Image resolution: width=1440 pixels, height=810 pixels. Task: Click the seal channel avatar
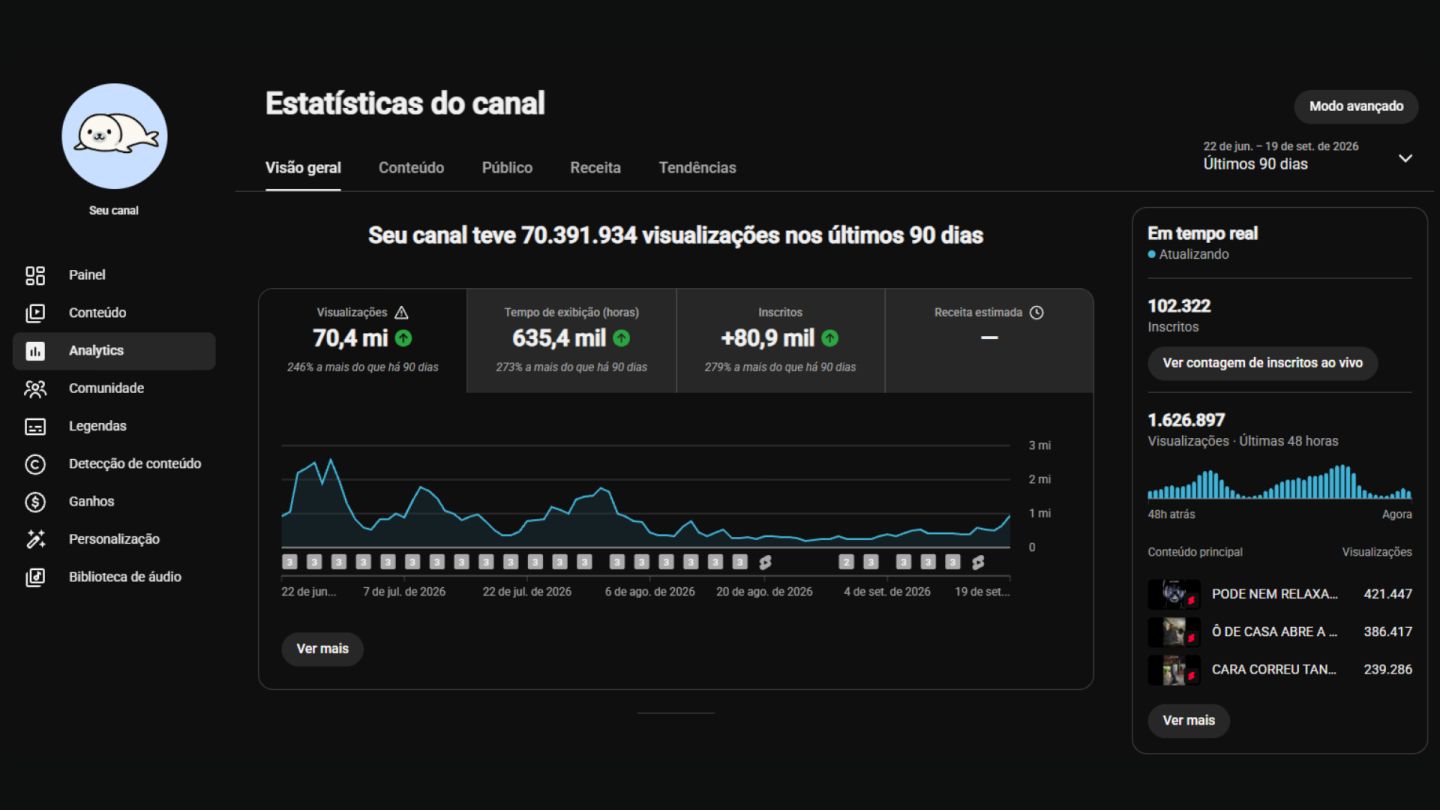tap(114, 136)
